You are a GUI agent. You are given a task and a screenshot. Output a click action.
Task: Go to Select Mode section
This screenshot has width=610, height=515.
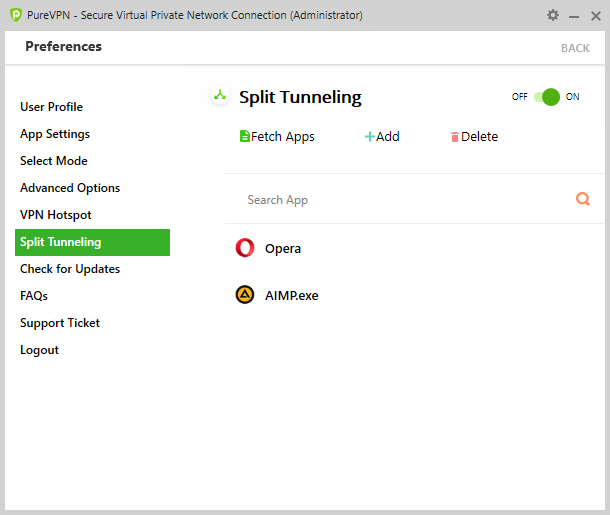click(54, 161)
